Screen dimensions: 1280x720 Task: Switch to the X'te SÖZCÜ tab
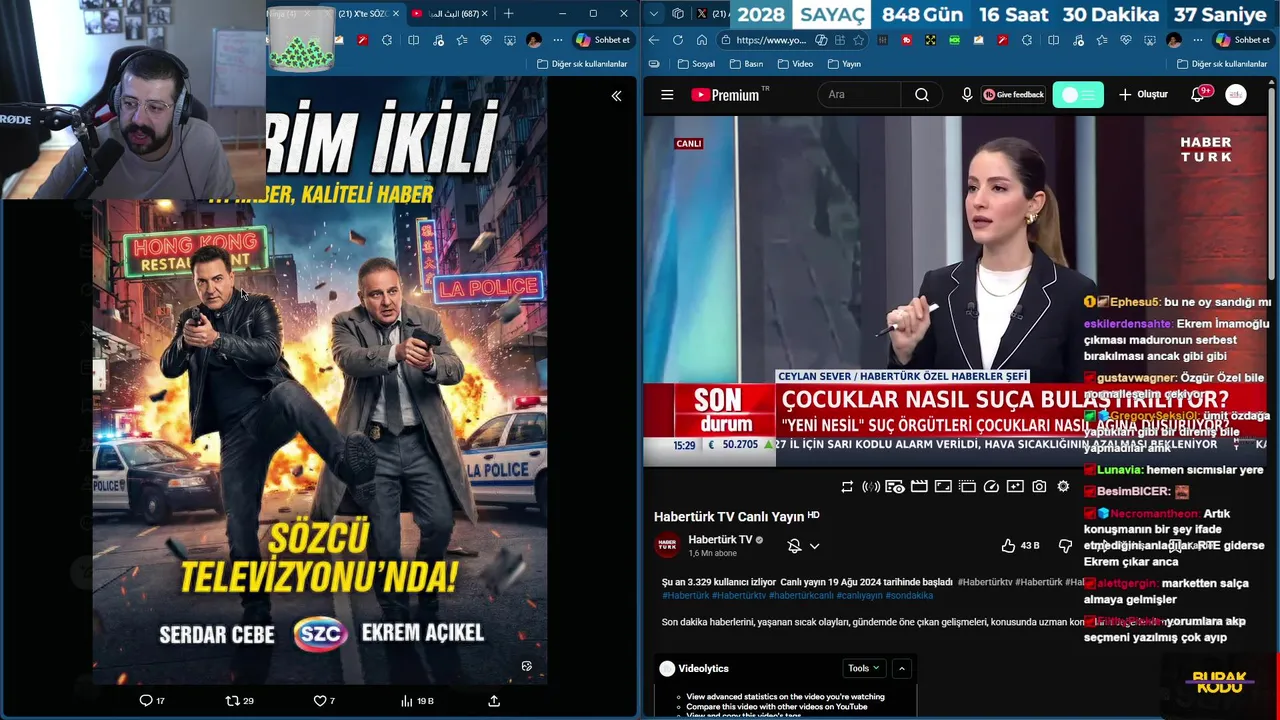[365, 14]
